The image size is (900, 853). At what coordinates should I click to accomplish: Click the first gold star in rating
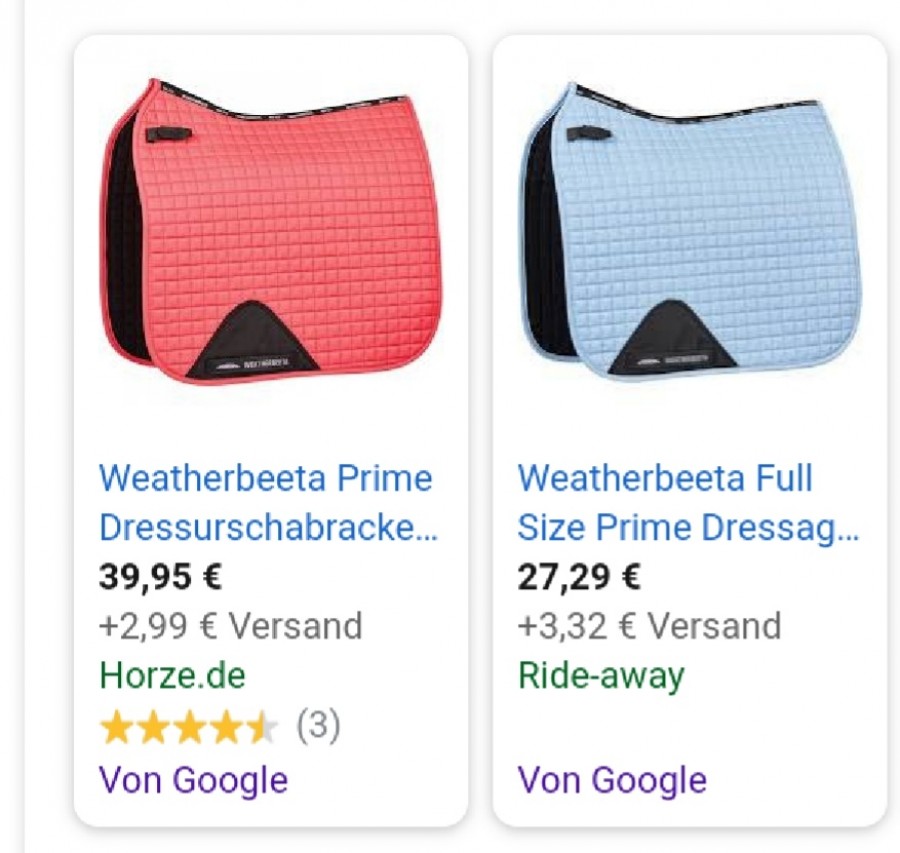115,727
